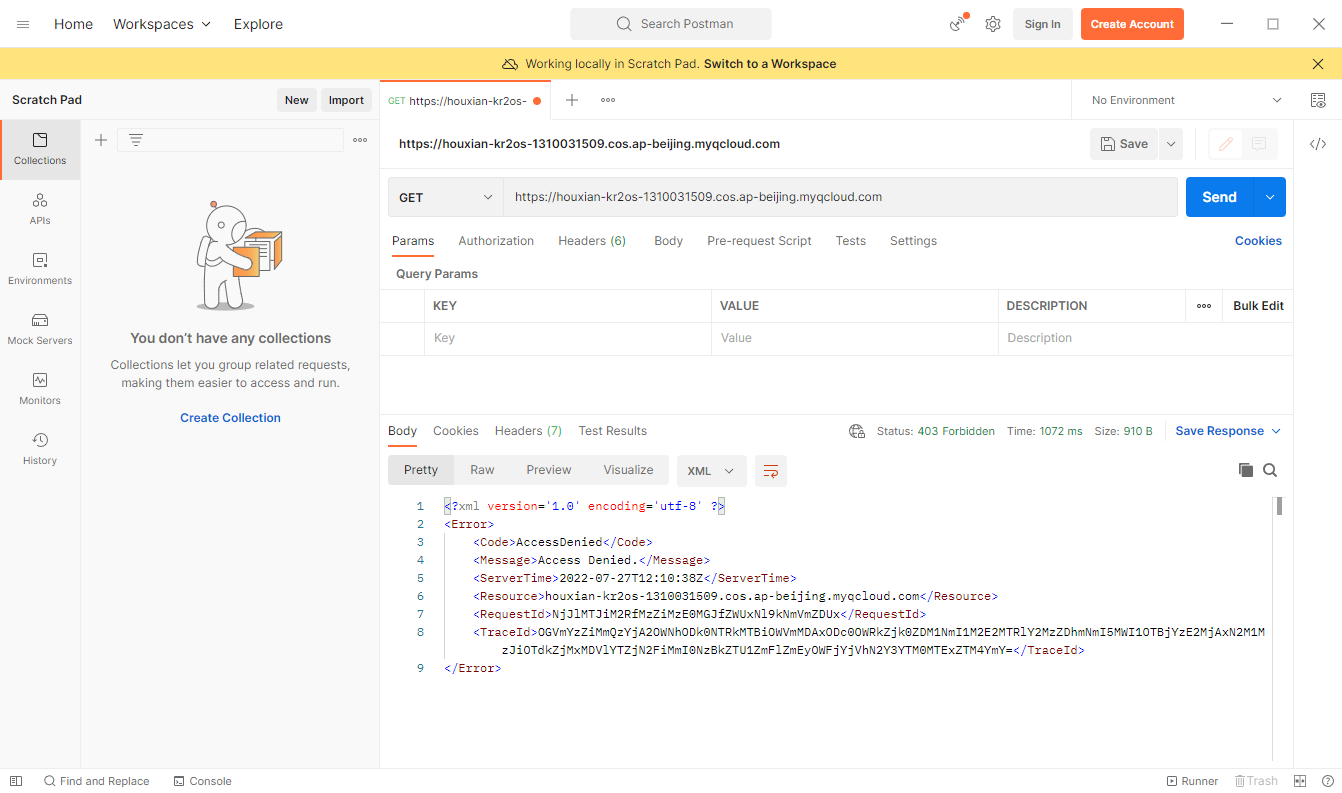Open the code snippet icon
The image size is (1342, 793).
pos(1318,144)
